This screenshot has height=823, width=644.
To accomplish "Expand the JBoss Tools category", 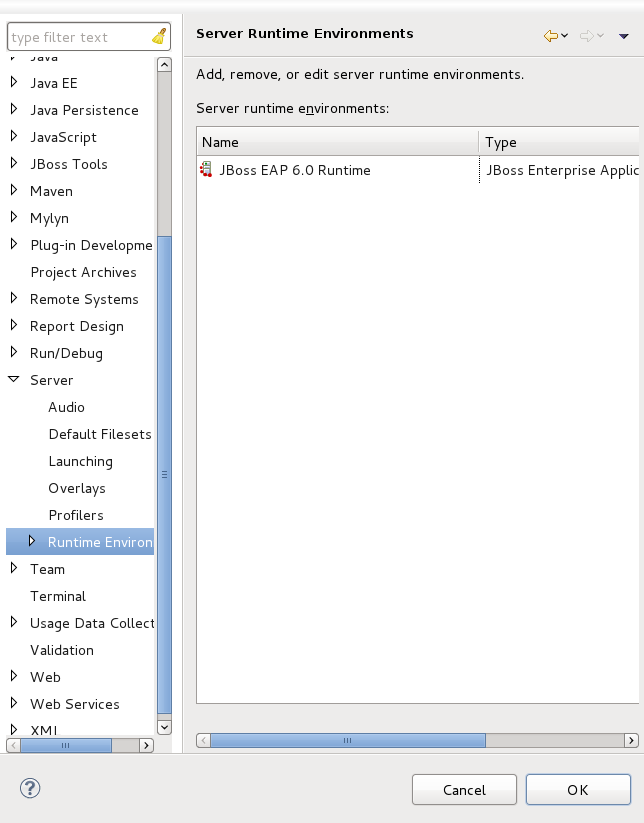I will pos(14,164).
